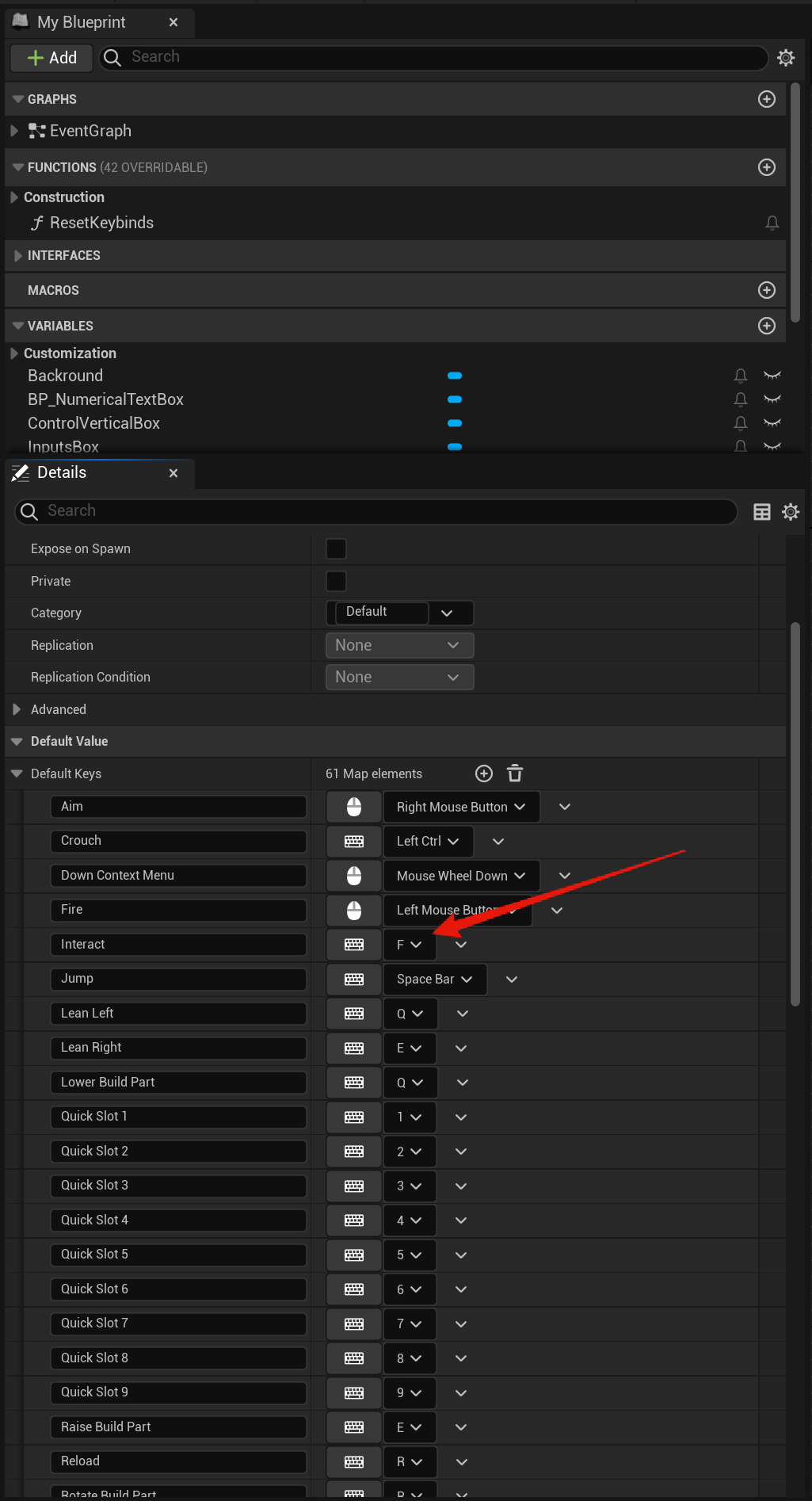812x1501 pixels.
Task: Check the Private checkbox
Action: 336,581
